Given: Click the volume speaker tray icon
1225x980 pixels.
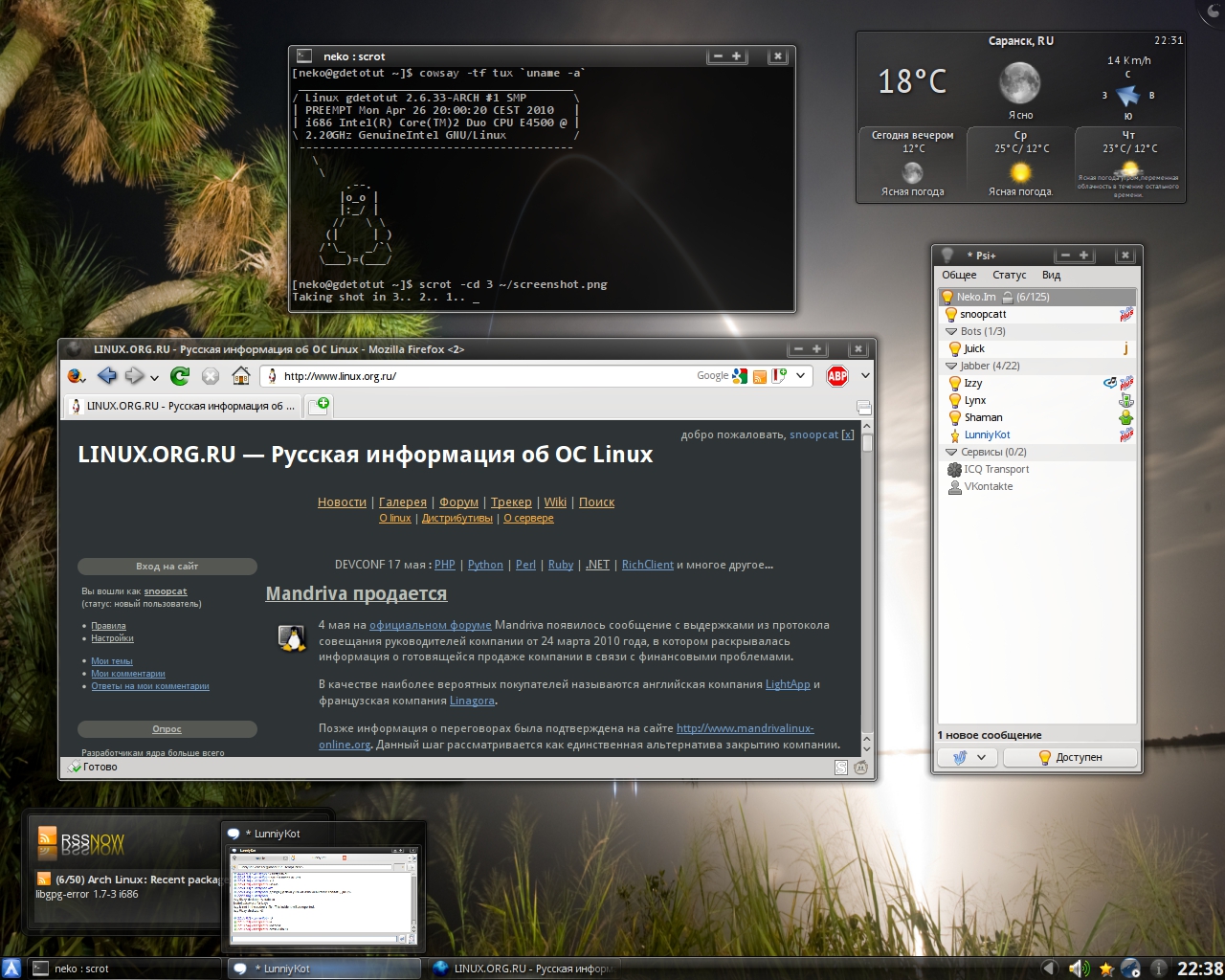Looking at the screenshot, I should [x=1079, y=969].
